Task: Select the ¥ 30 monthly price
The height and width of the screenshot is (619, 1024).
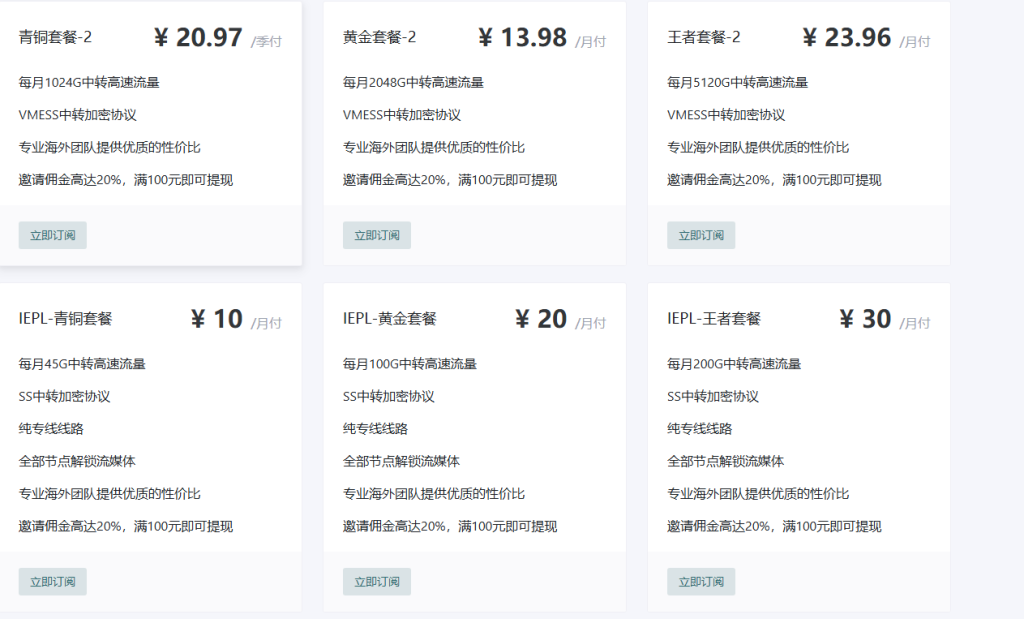Action: 865,319
